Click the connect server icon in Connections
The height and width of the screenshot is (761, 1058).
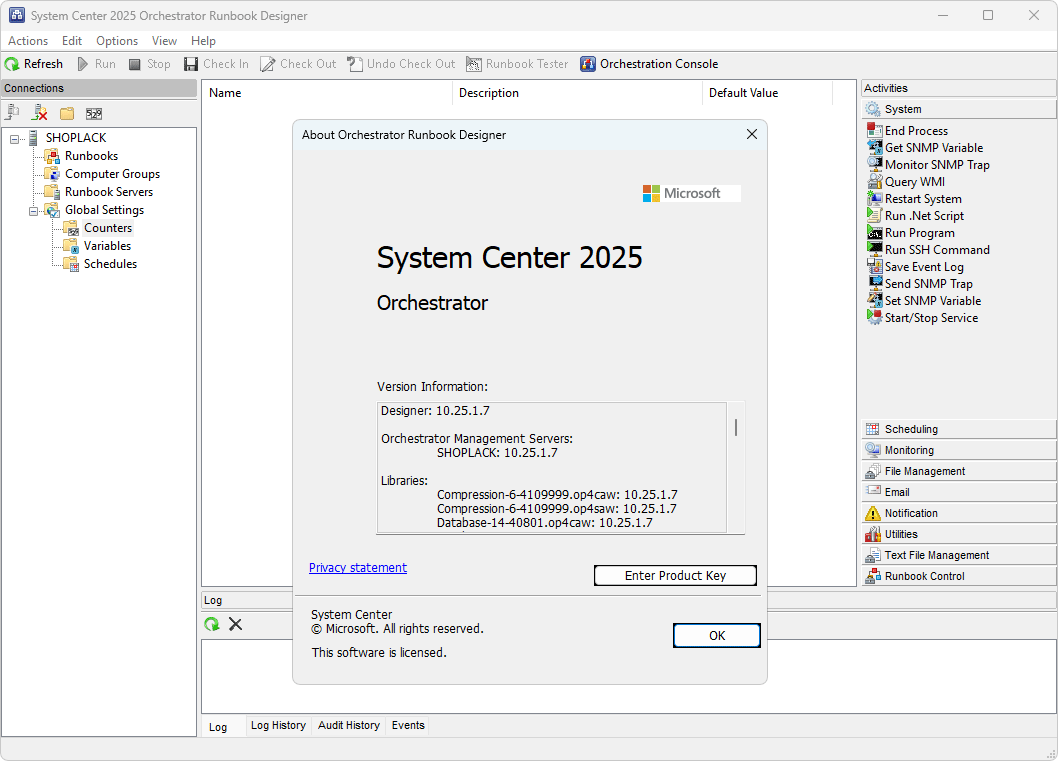[x=12, y=113]
